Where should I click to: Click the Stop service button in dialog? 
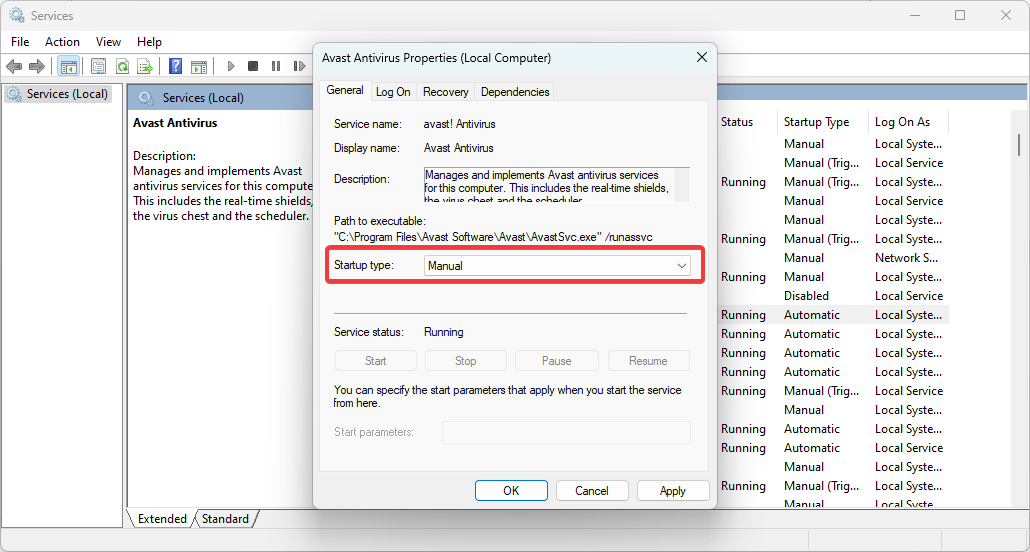coord(466,361)
